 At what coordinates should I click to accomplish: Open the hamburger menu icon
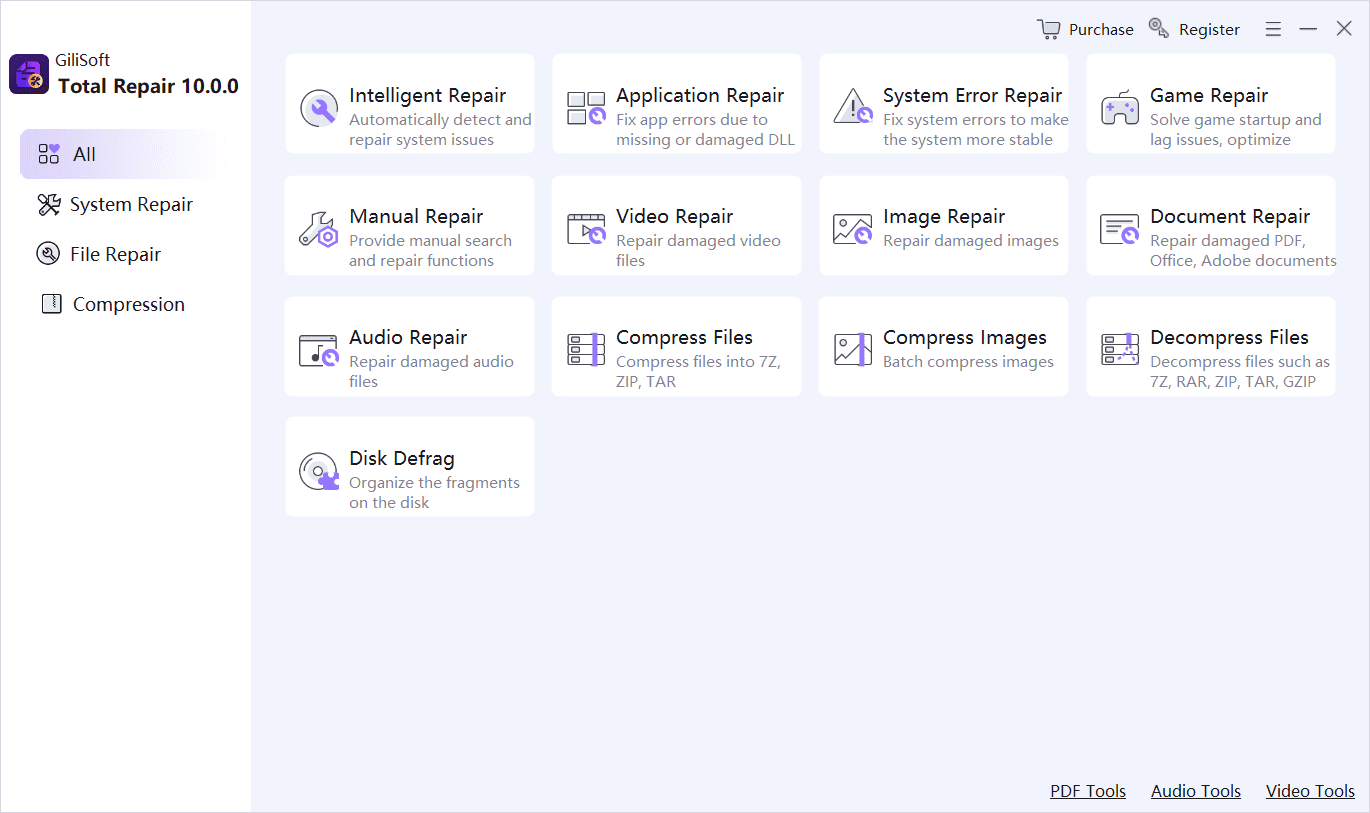(x=1273, y=30)
